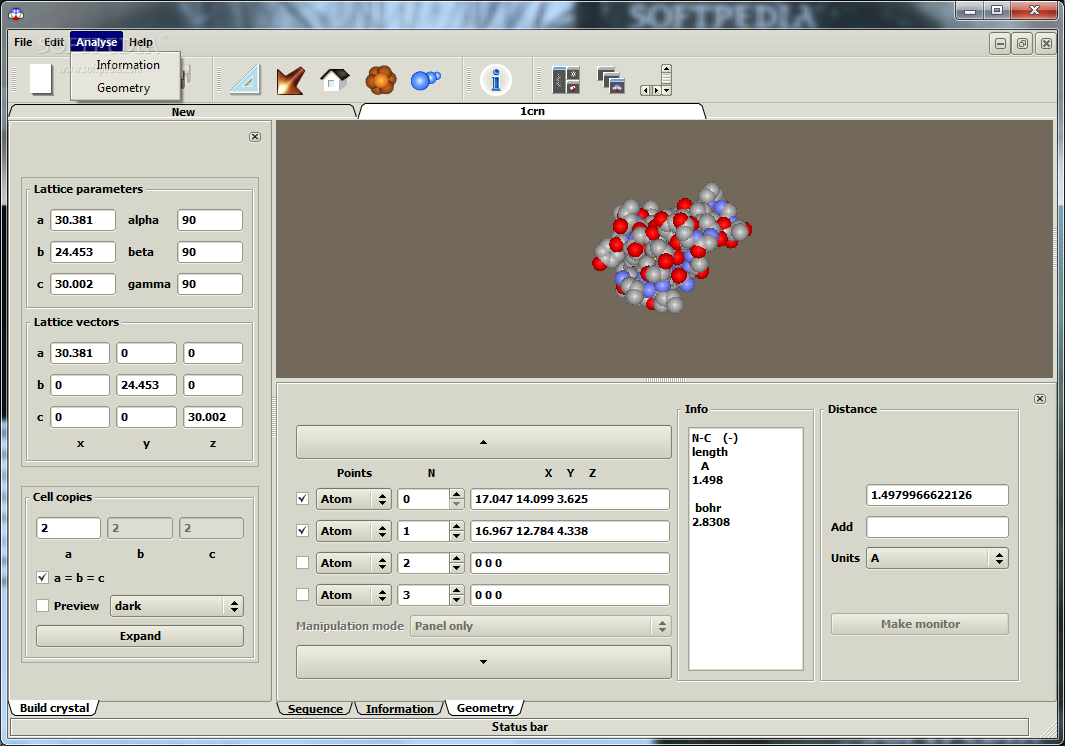Click the alpha angle field
The height and width of the screenshot is (746, 1065).
click(210, 220)
